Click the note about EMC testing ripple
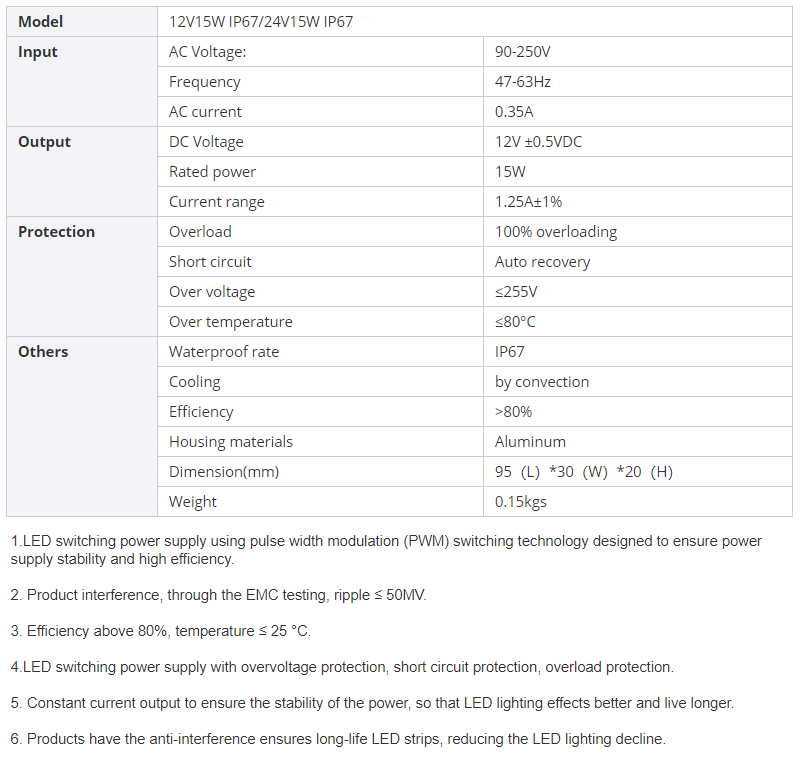The width and height of the screenshot is (808, 759). (219, 595)
